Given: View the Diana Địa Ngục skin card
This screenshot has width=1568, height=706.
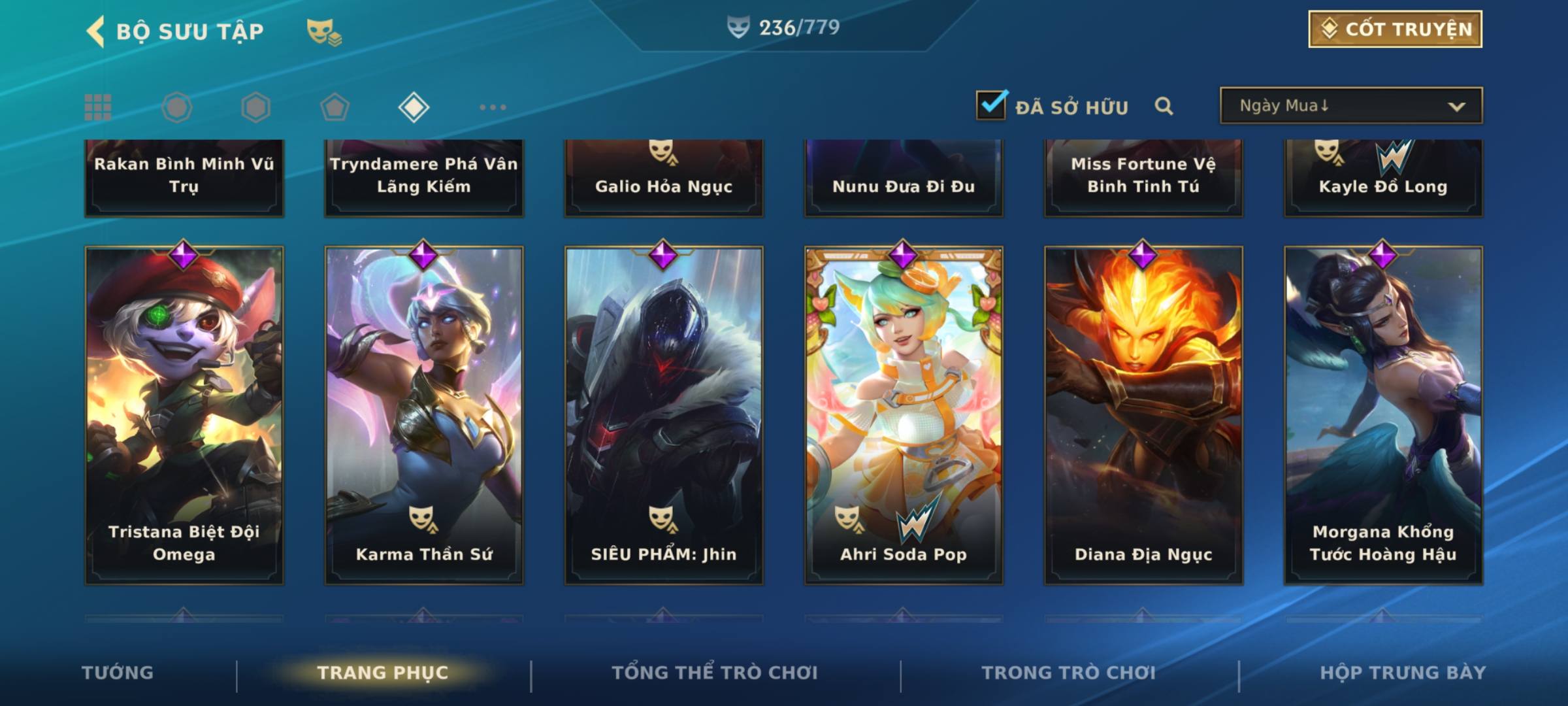Looking at the screenshot, I should coord(1143,415).
